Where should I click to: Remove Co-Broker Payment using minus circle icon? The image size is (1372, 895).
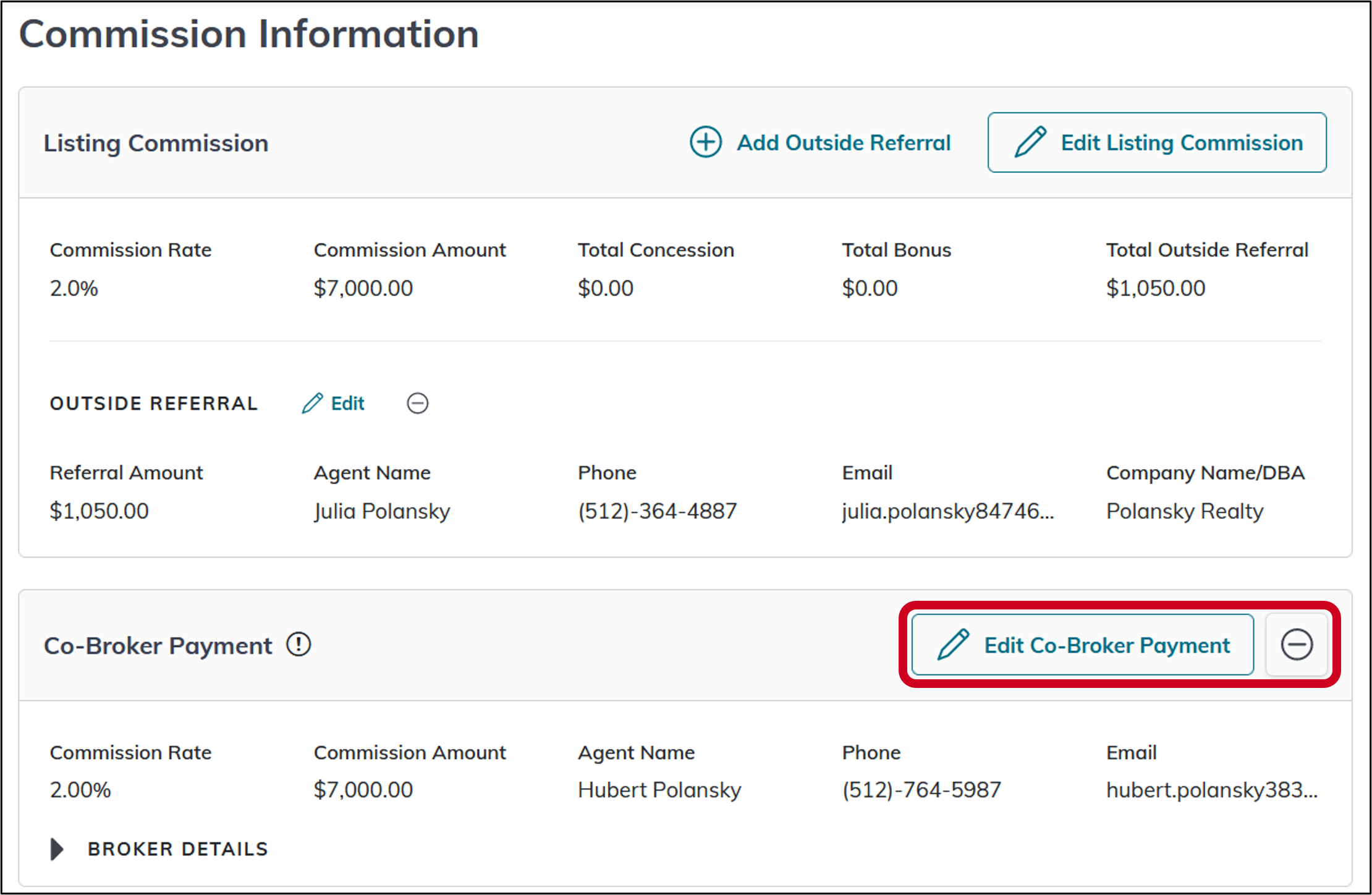(x=1297, y=645)
